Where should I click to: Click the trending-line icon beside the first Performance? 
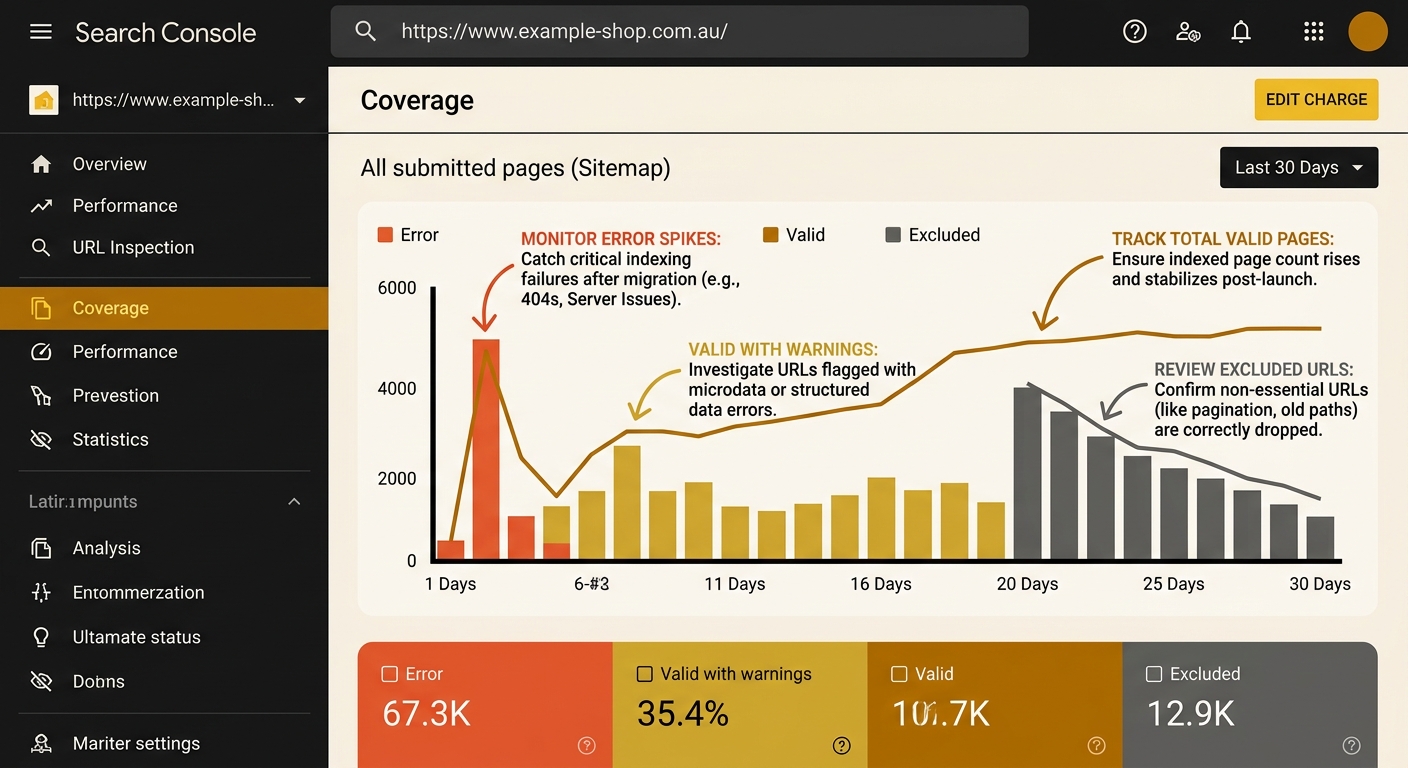[x=41, y=206]
